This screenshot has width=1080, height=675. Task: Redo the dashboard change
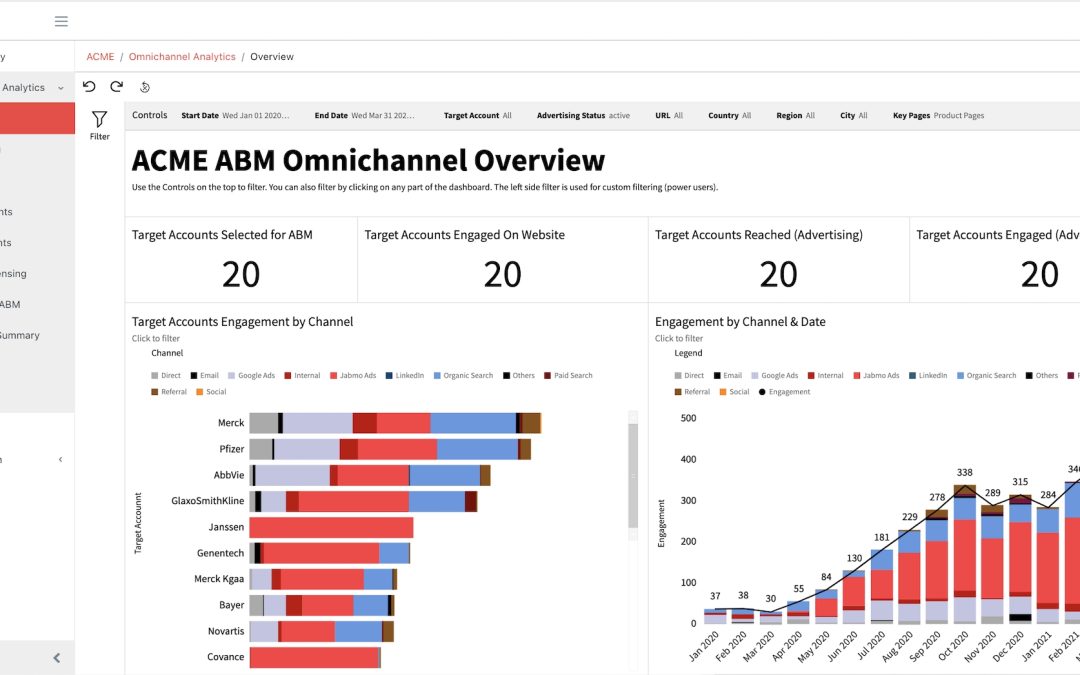tap(116, 87)
